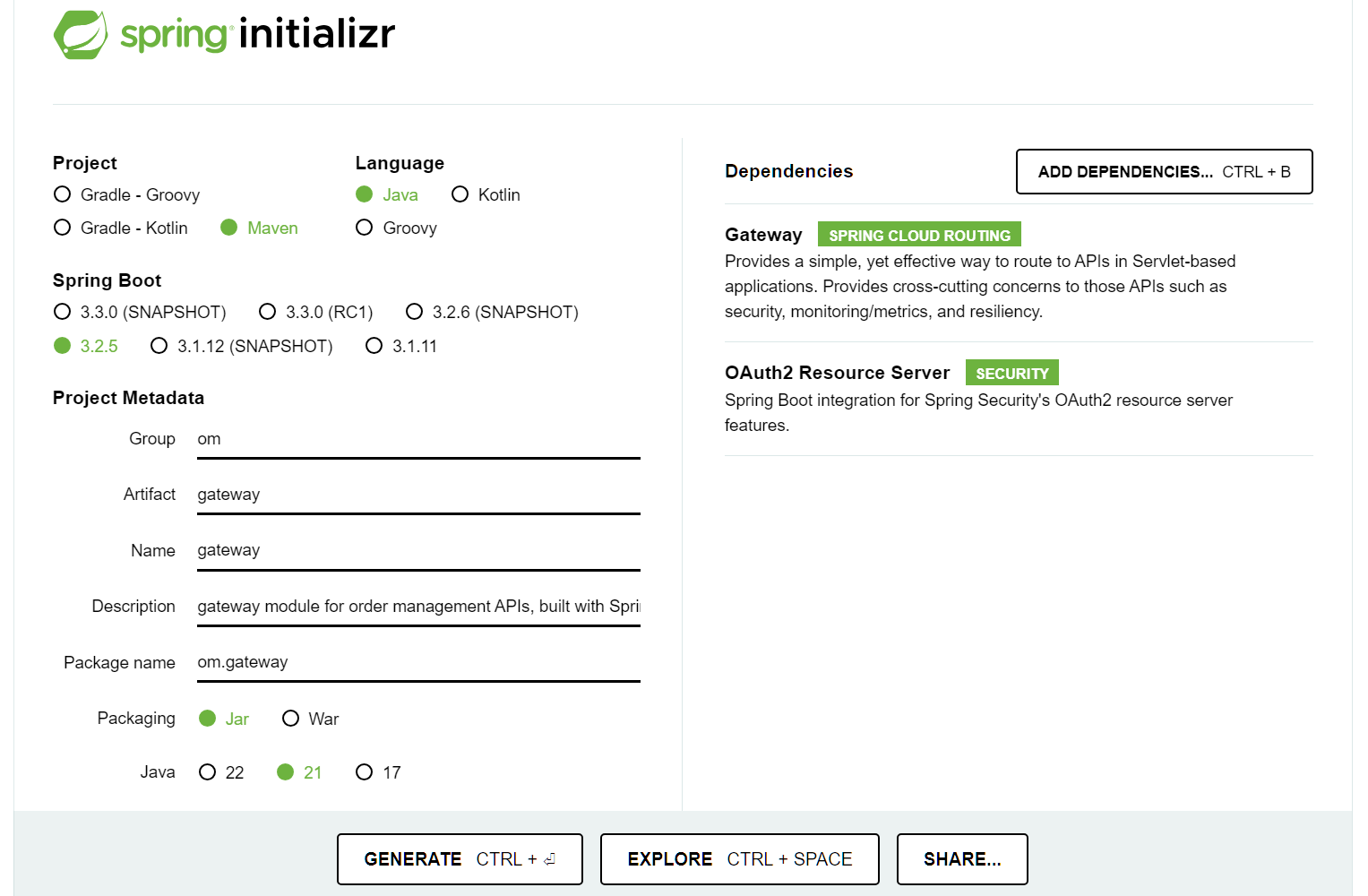Screen dimensions: 1368x896
Task: Select Spring Boot 3.3.0 (RC1)
Action: click(315, 312)
